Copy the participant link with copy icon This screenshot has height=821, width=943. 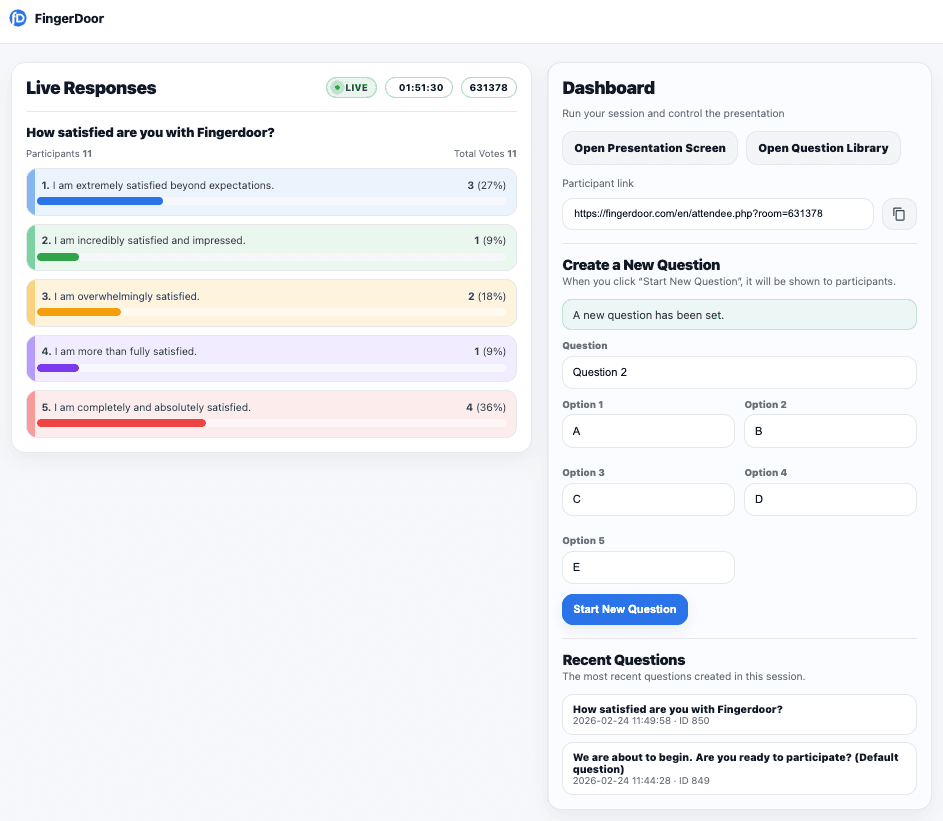coord(898,214)
